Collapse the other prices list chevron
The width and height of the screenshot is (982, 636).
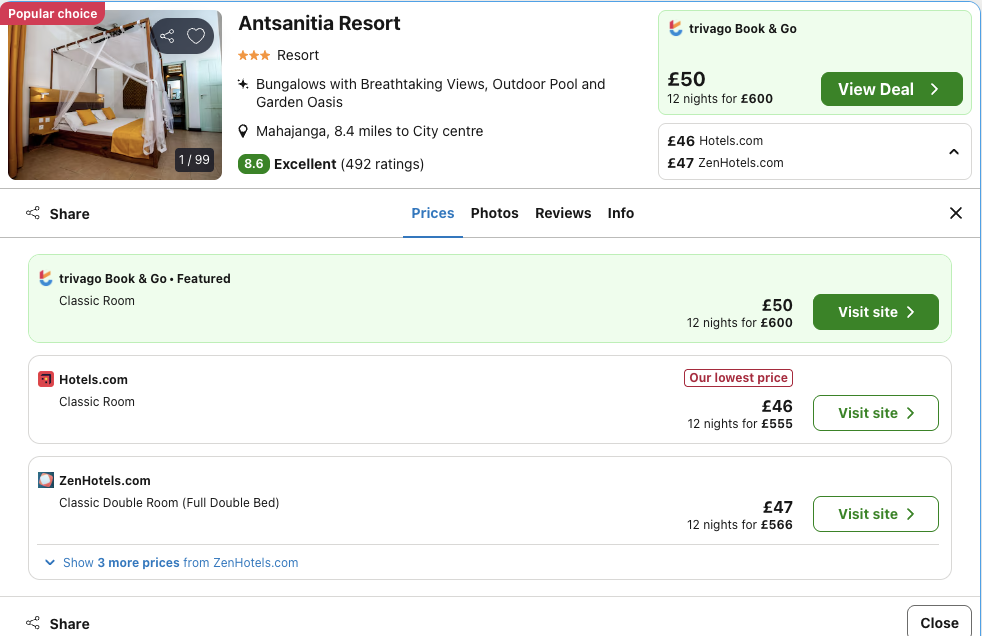pos(953,152)
